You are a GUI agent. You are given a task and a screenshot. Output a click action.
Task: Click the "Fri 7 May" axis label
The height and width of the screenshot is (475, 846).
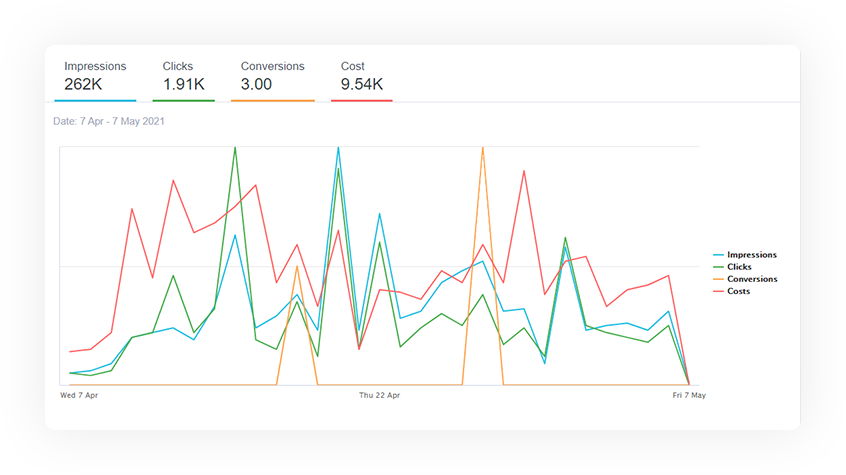click(x=689, y=395)
